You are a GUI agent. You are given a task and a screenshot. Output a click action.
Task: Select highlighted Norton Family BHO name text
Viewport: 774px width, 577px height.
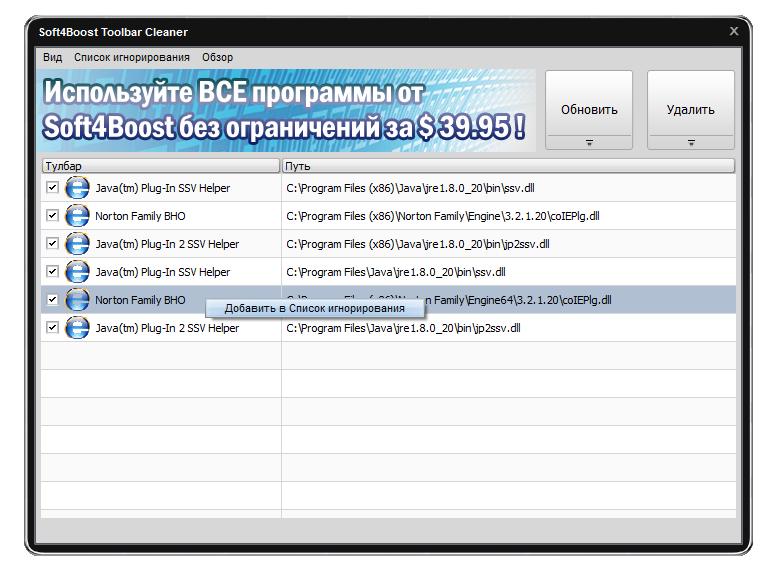click(x=140, y=300)
